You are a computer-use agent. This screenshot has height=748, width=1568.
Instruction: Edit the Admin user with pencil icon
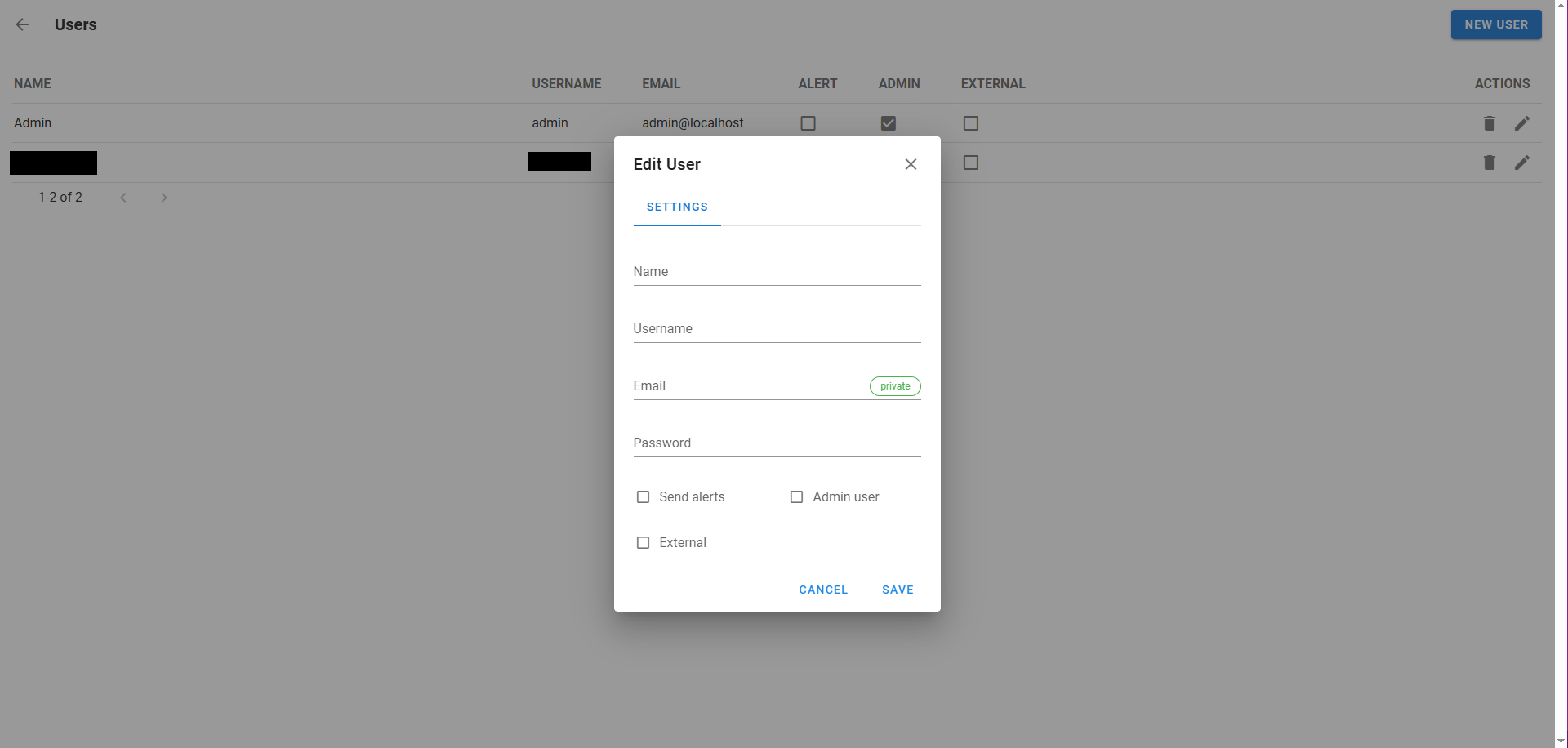coord(1521,123)
